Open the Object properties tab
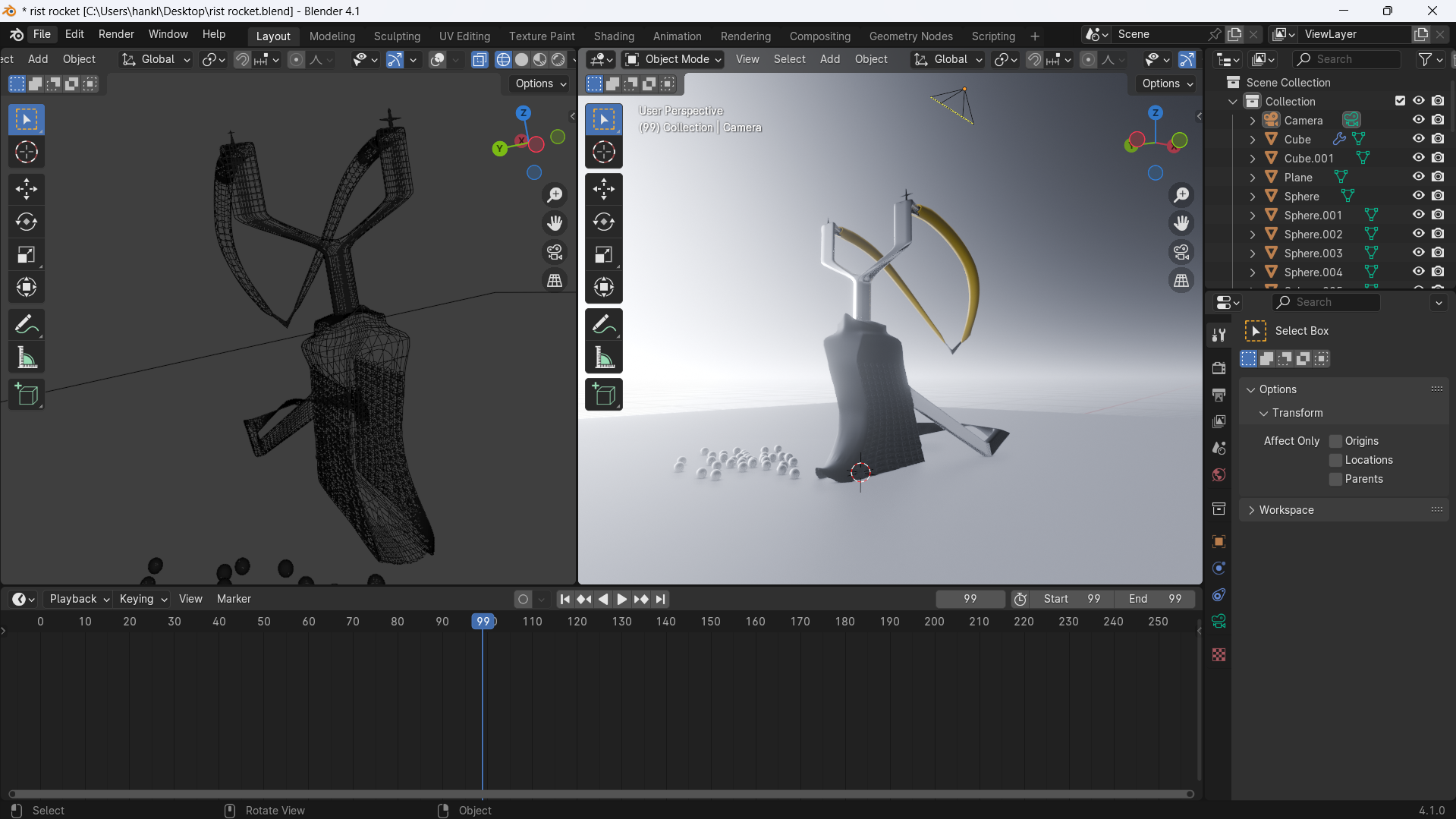This screenshot has width=1456, height=819. (x=1219, y=541)
